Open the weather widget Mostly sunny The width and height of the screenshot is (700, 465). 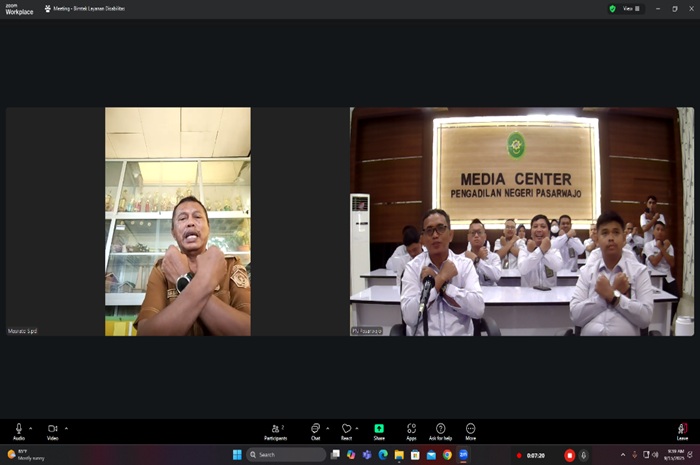click(x=27, y=455)
